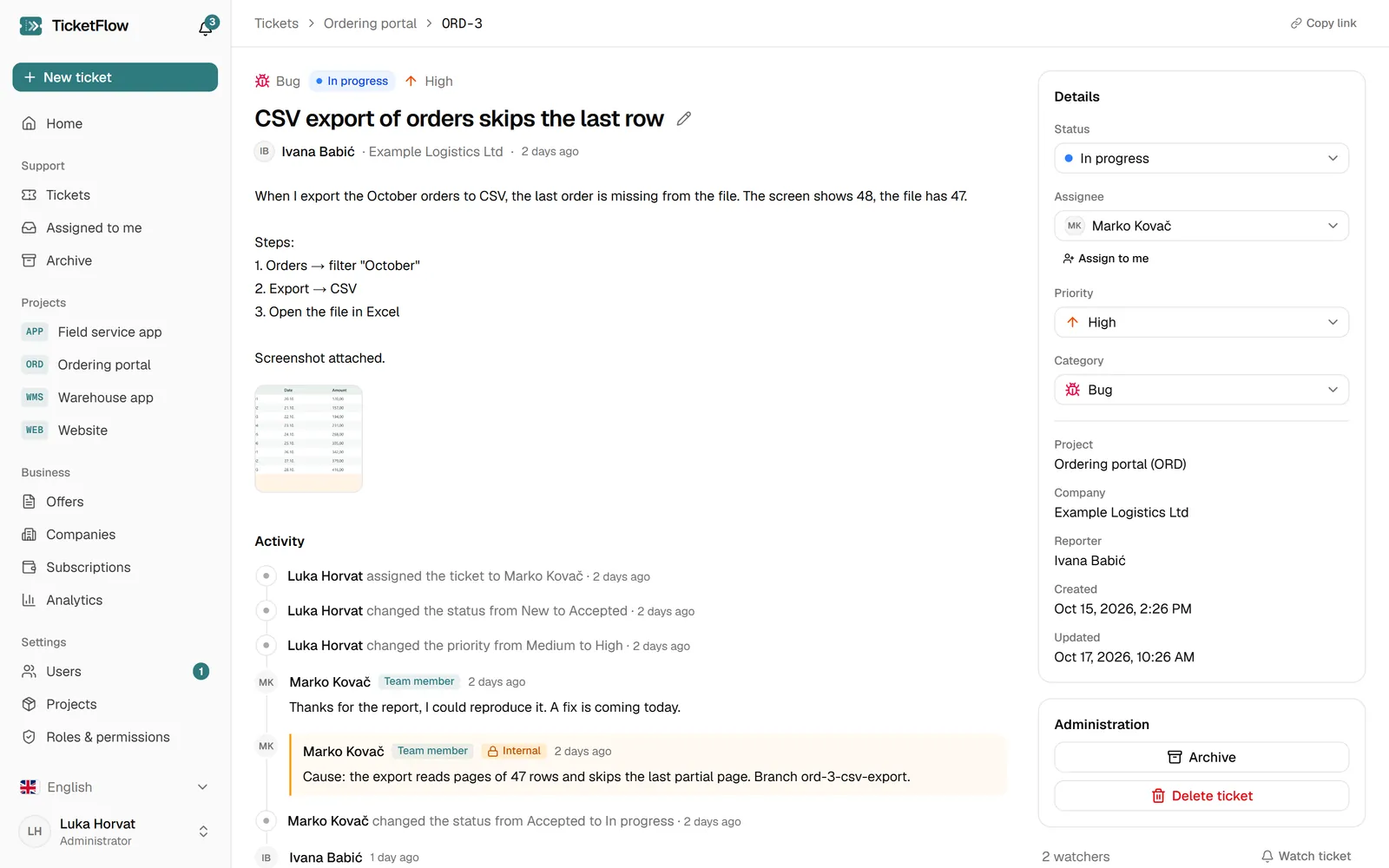1389x868 pixels.
Task: Click Delete ticket
Action: pos(1201,796)
